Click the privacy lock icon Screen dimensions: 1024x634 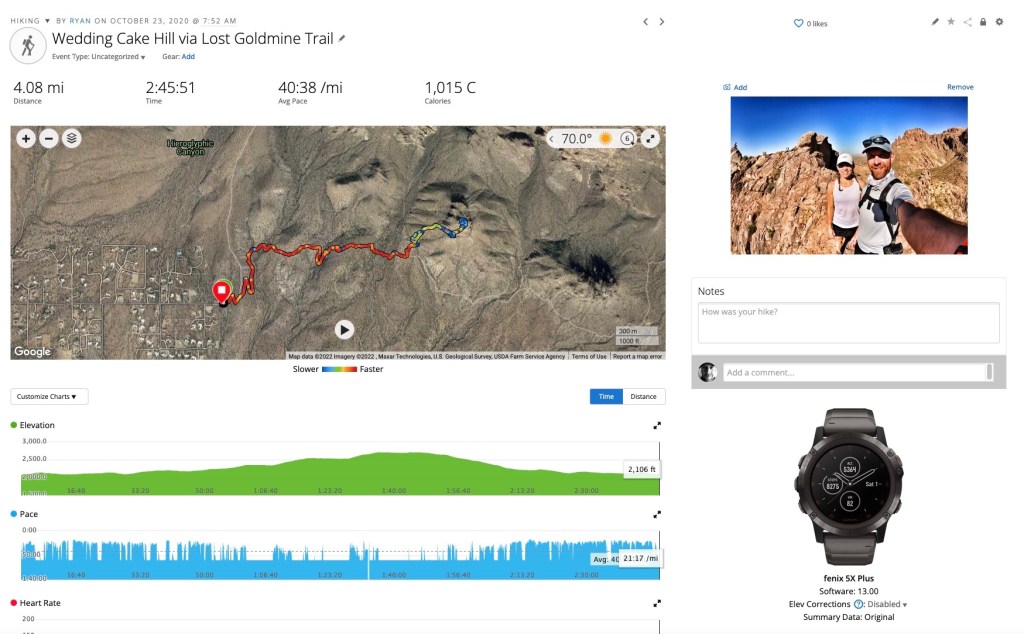pos(983,22)
